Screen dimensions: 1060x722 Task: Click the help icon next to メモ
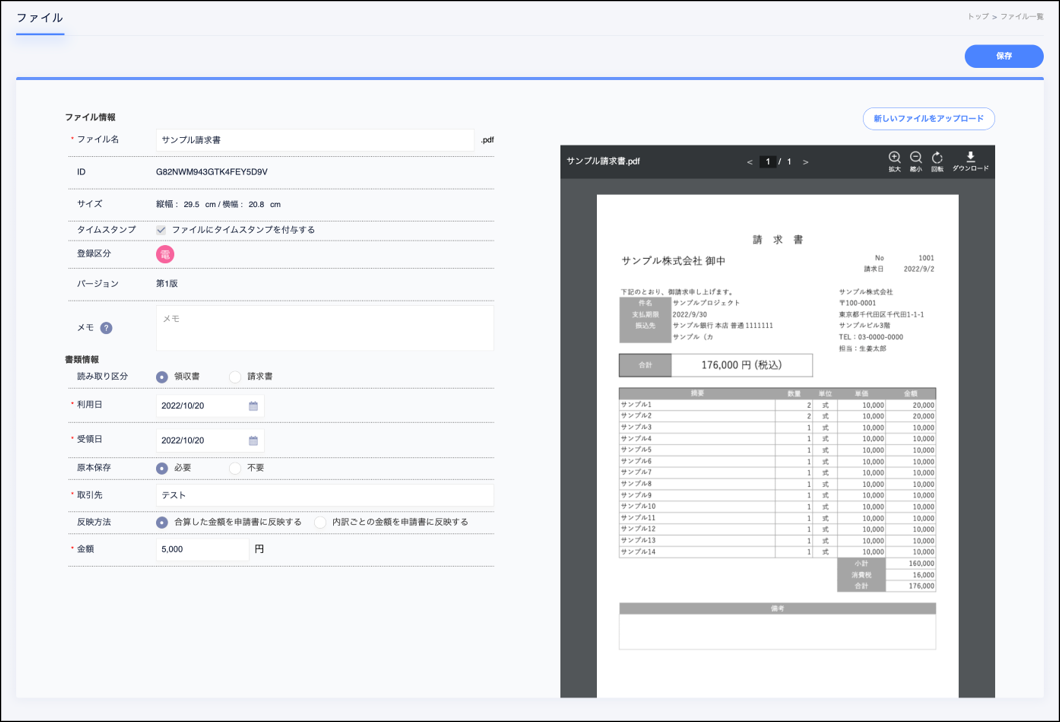click(106, 328)
